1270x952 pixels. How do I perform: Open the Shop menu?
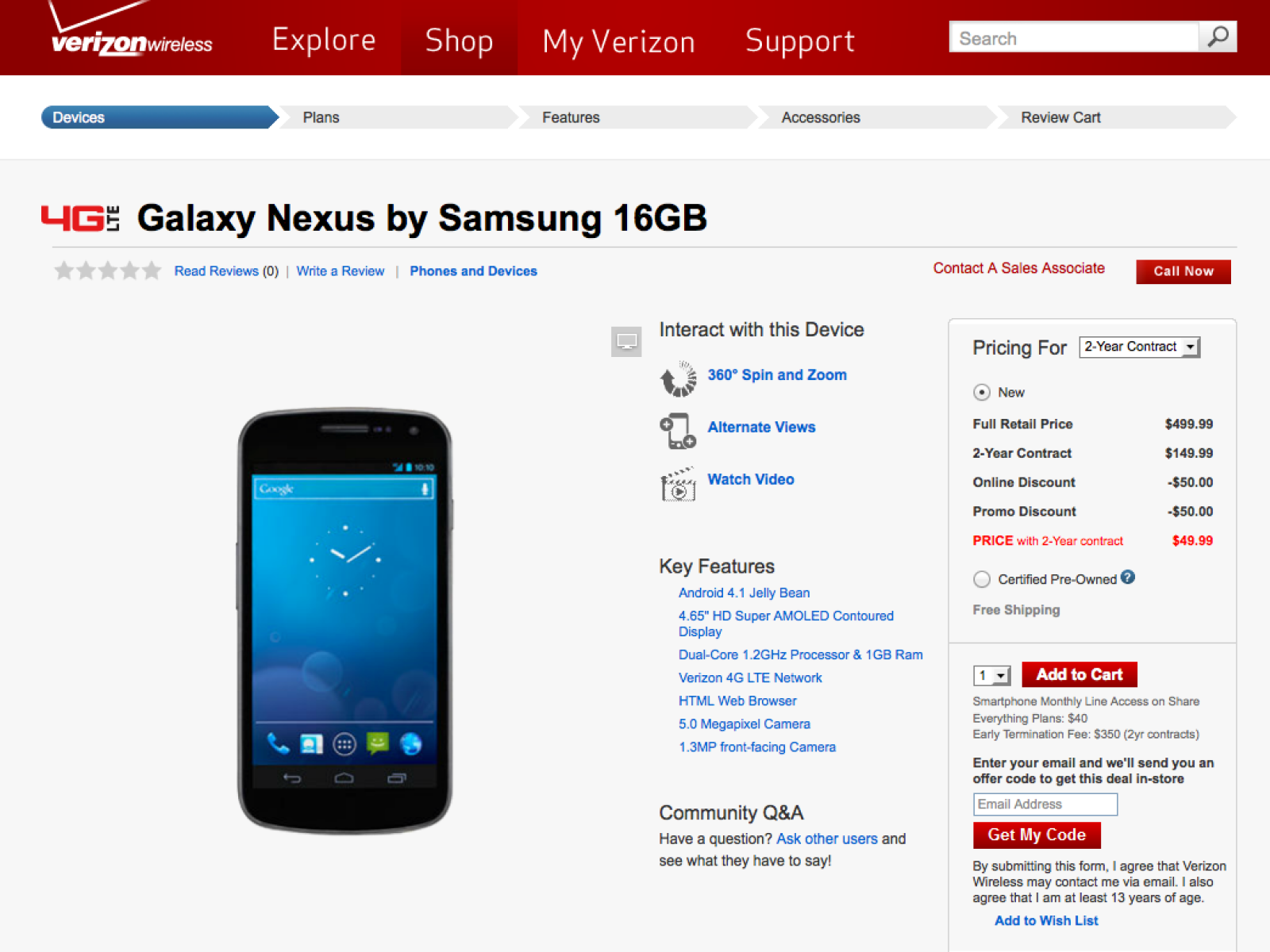(x=459, y=40)
